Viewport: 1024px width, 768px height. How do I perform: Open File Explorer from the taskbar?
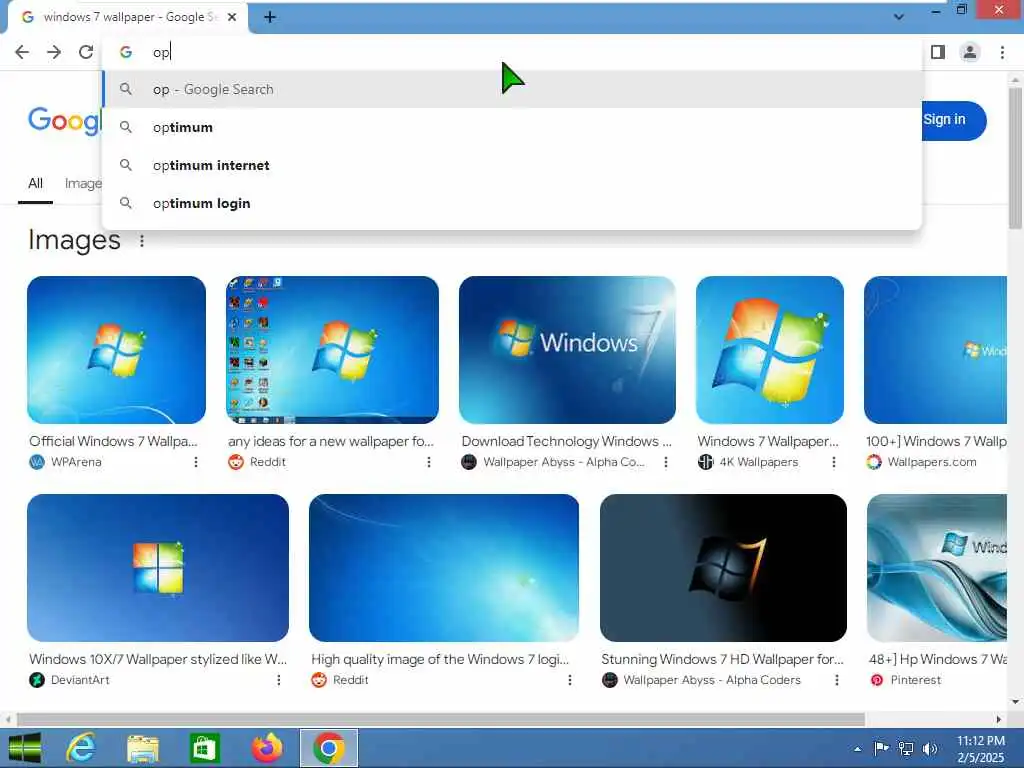[x=143, y=748]
